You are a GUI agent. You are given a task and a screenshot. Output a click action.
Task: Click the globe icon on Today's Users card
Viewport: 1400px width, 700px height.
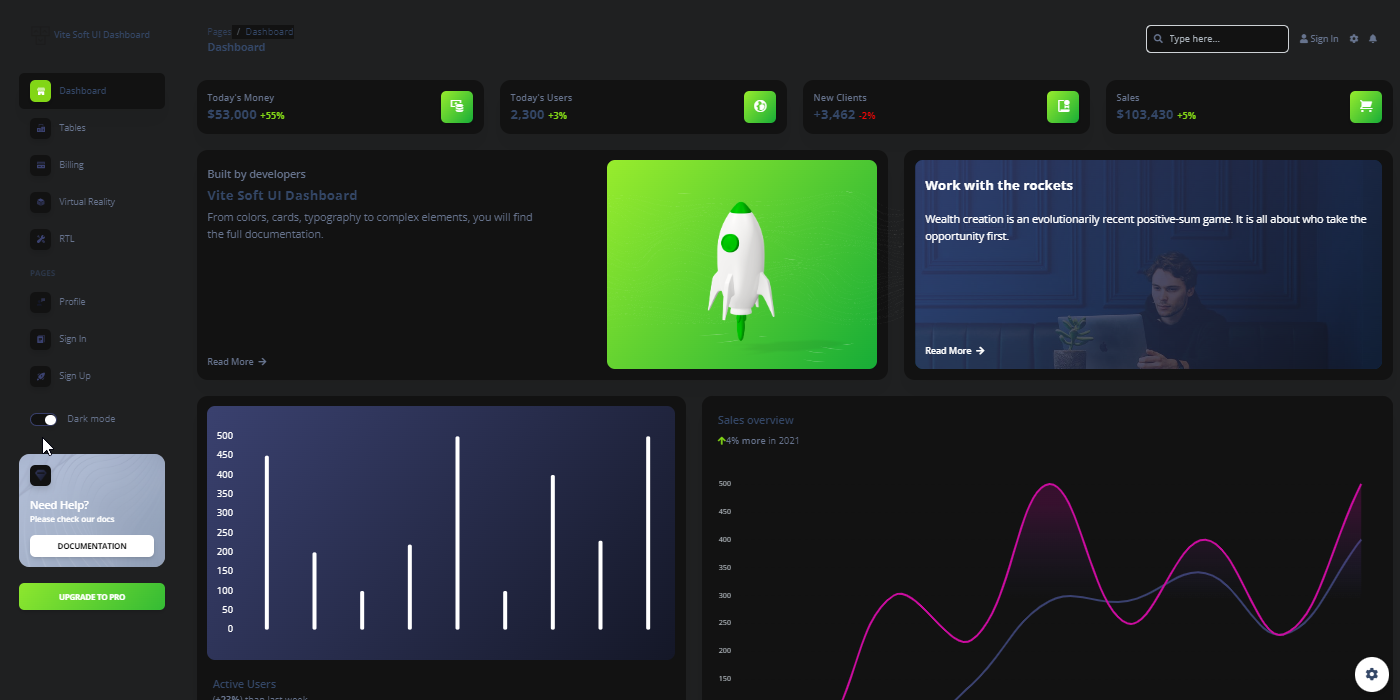tap(760, 106)
